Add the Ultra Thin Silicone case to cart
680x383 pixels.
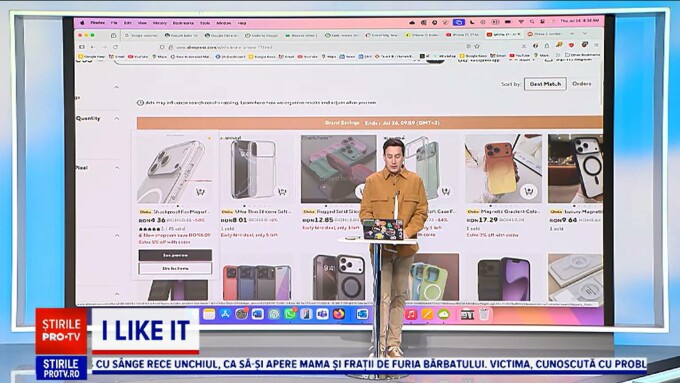[282, 191]
